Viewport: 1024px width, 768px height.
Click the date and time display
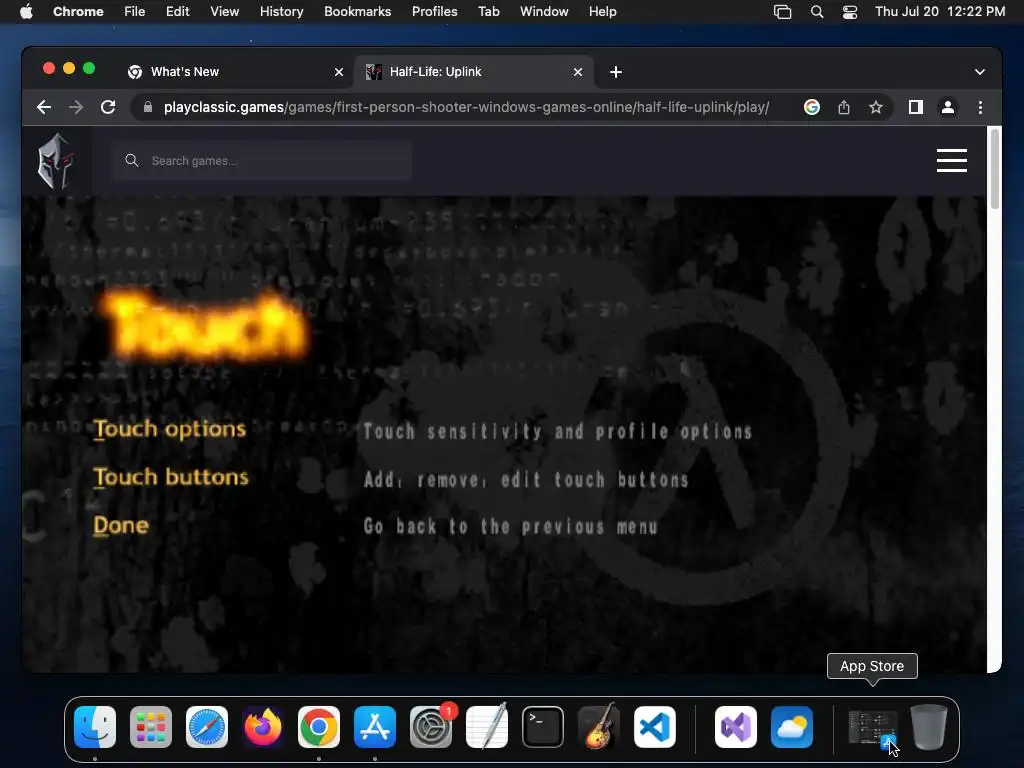(x=940, y=12)
